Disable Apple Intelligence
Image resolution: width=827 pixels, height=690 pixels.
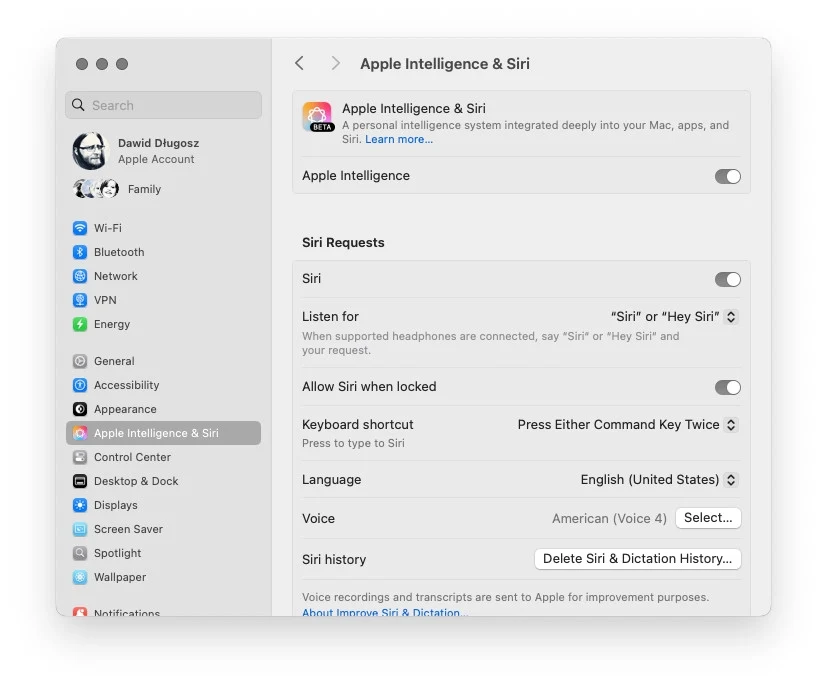(x=728, y=176)
